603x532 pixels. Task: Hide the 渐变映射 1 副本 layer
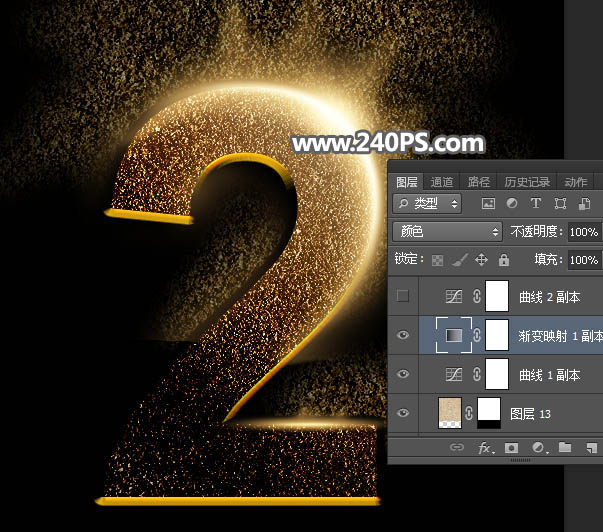click(x=403, y=335)
